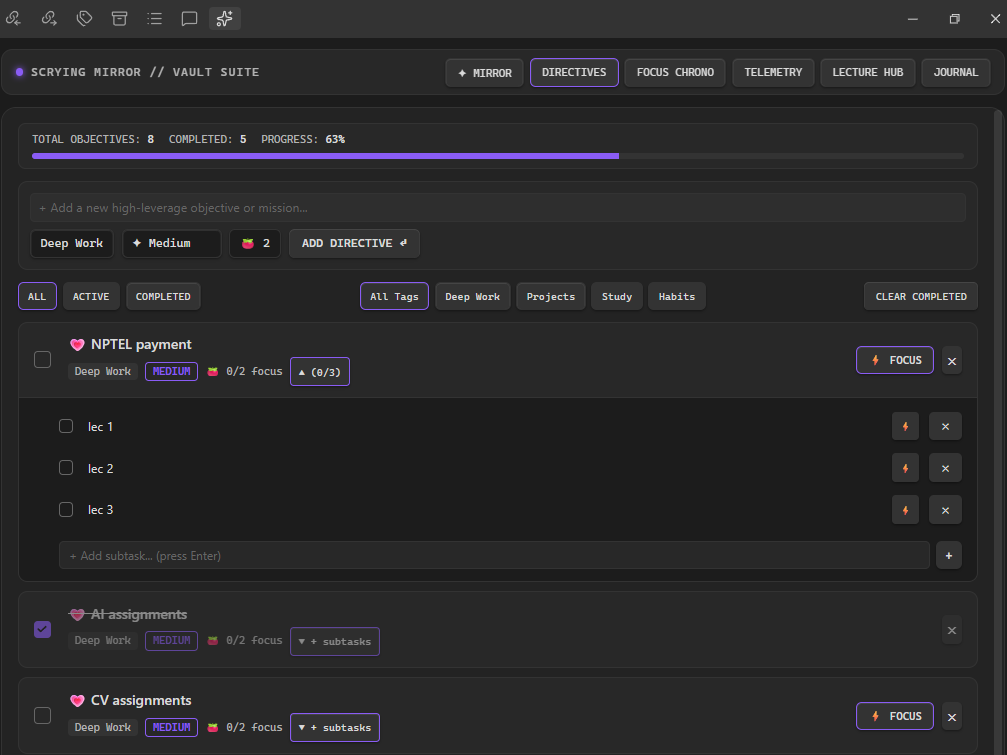Remove the CV assignments directive
This screenshot has width=1007, height=755.
(952, 717)
